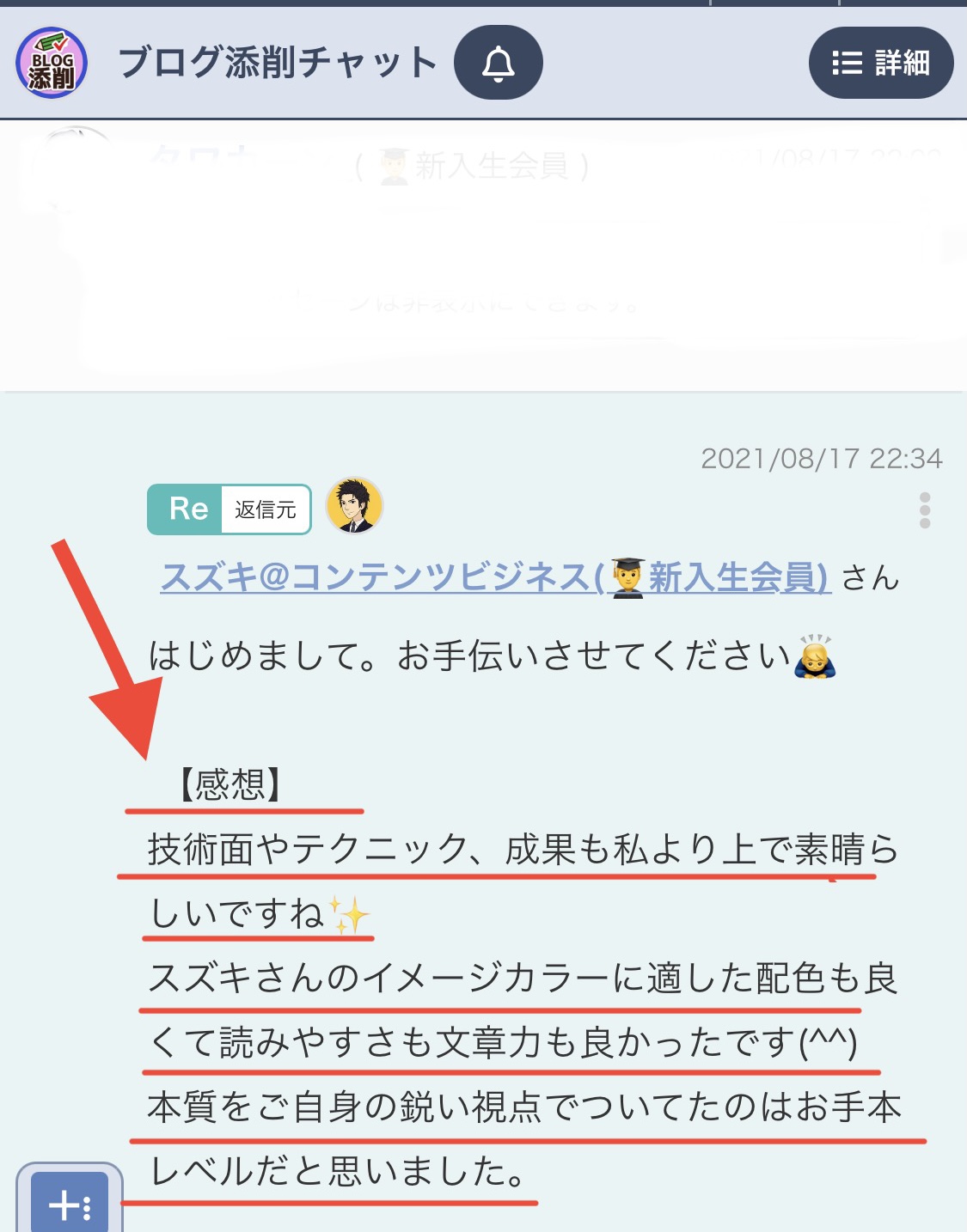
Task: Select the はじめまして greeting line
Action: click(x=493, y=657)
